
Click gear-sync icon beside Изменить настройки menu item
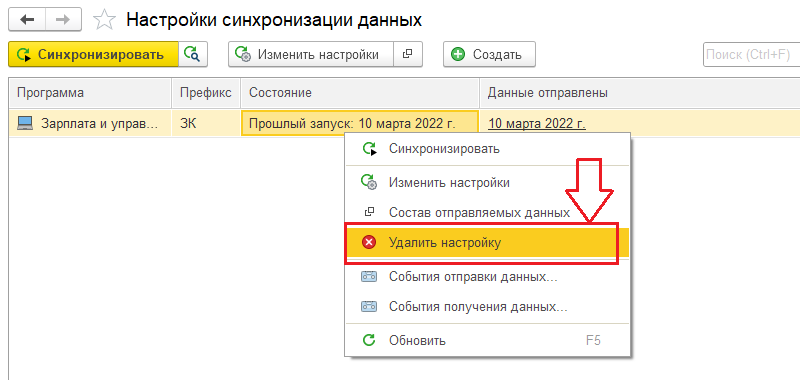pos(369,183)
